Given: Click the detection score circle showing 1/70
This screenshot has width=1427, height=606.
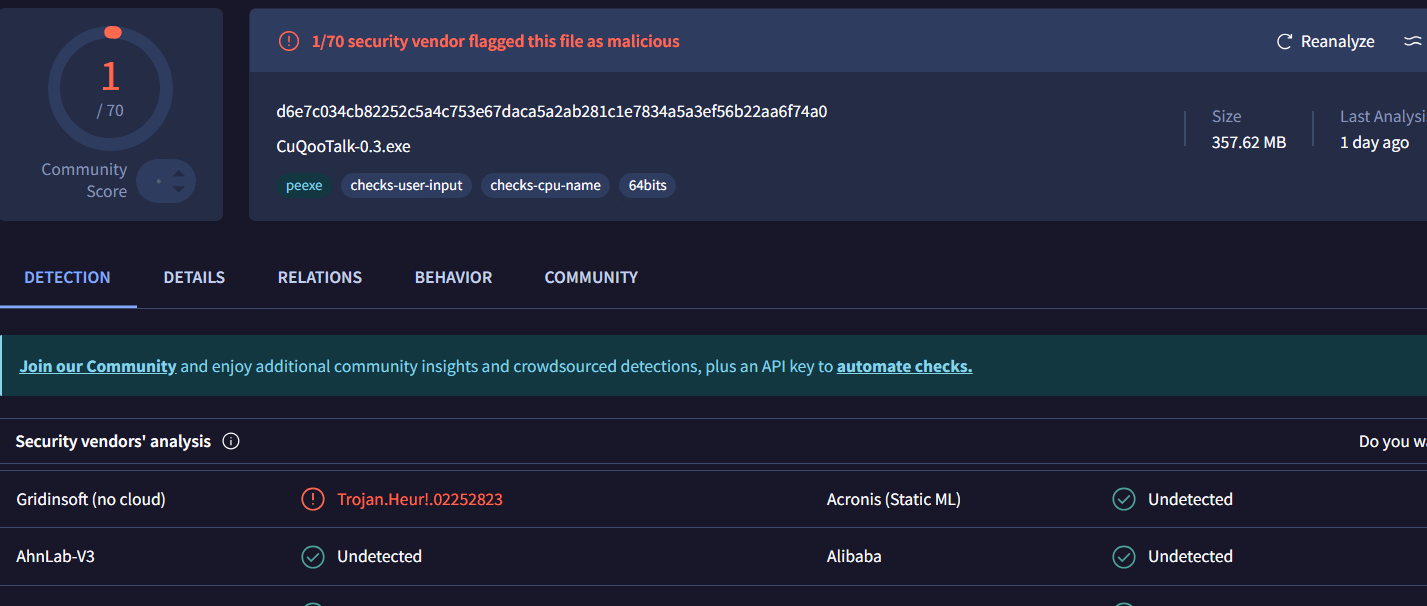Looking at the screenshot, I should (x=111, y=88).
